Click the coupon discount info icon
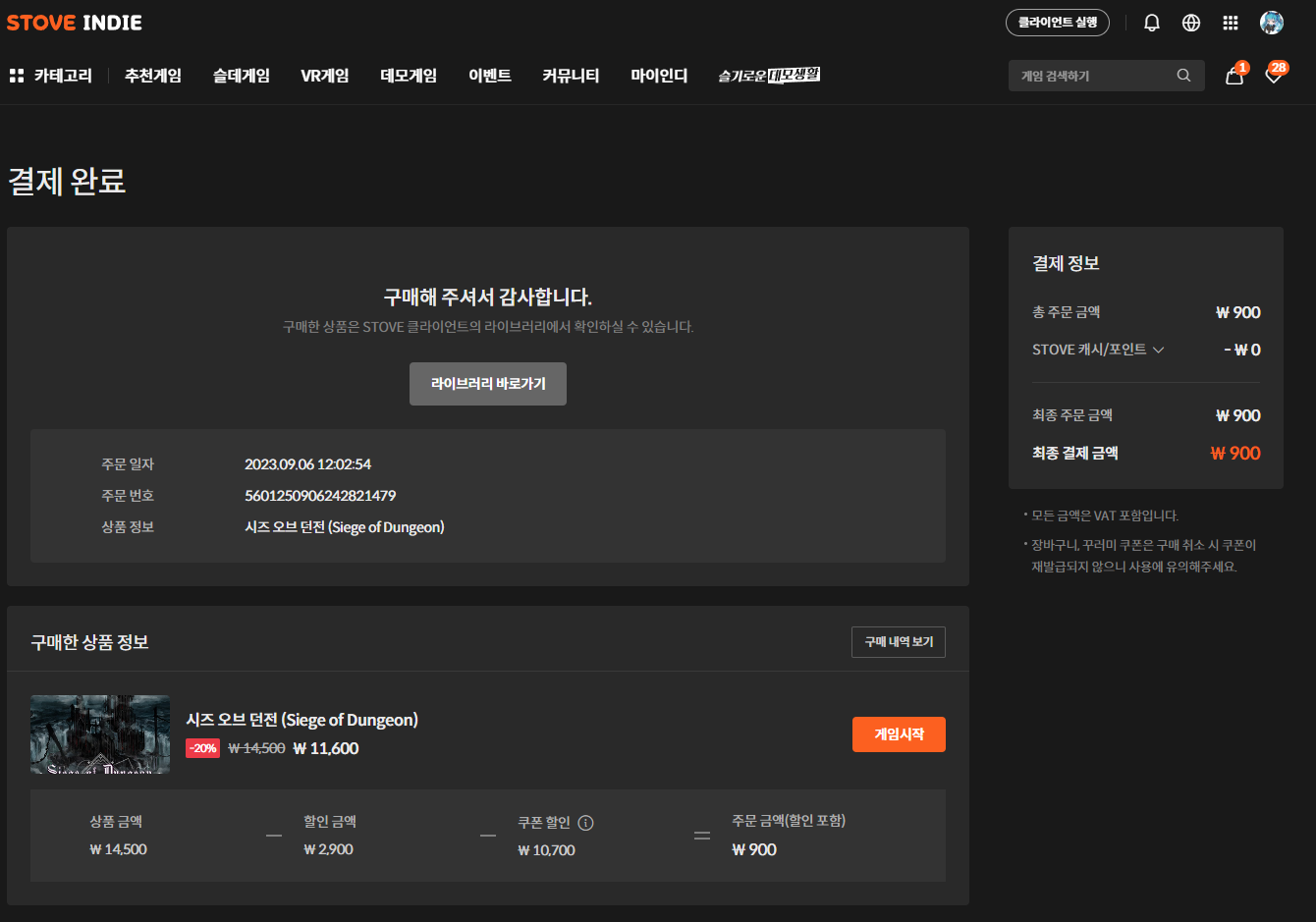 pyautogui.click(x=585, y=823)
